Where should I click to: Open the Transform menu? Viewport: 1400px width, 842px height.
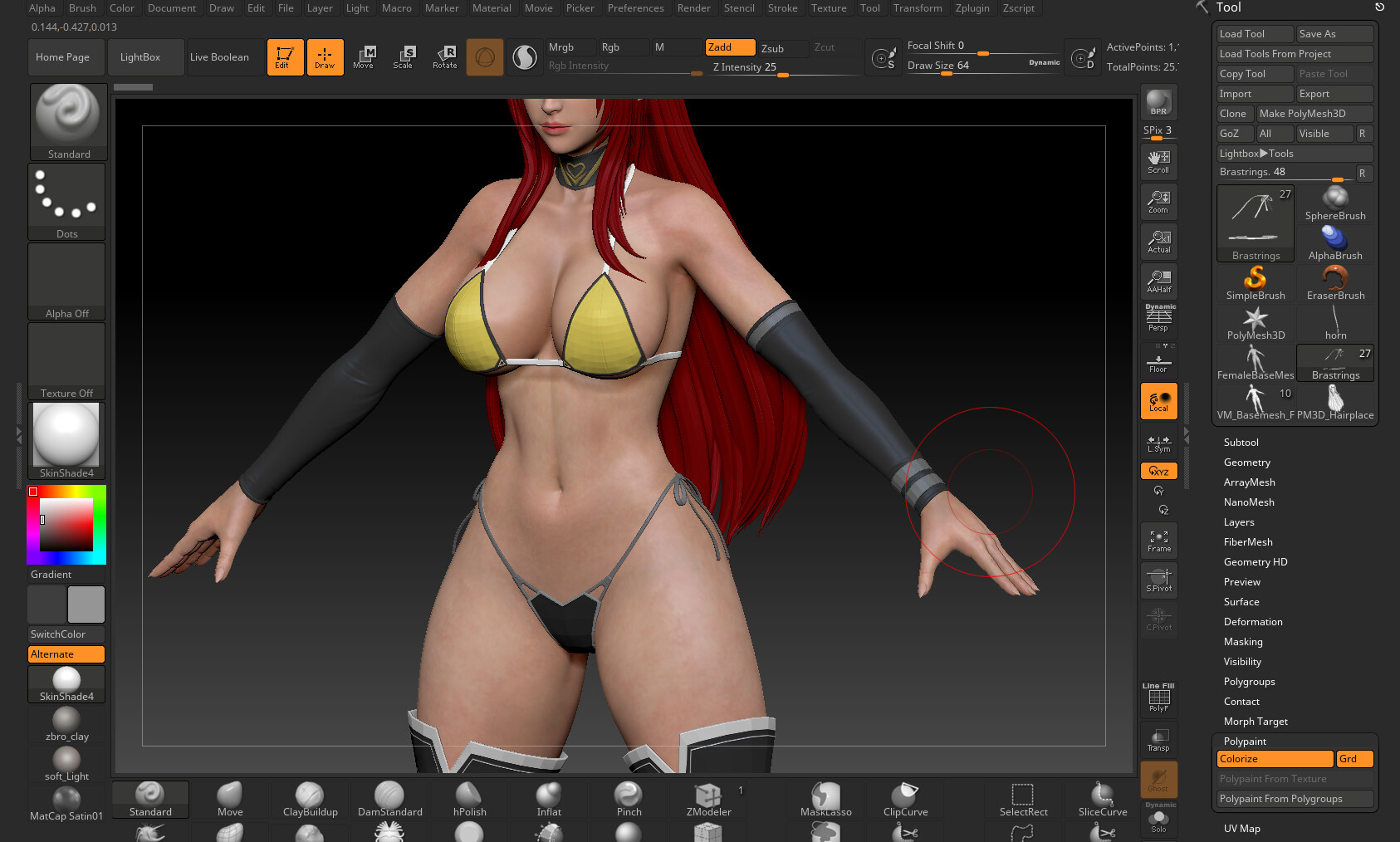[918, 8]
